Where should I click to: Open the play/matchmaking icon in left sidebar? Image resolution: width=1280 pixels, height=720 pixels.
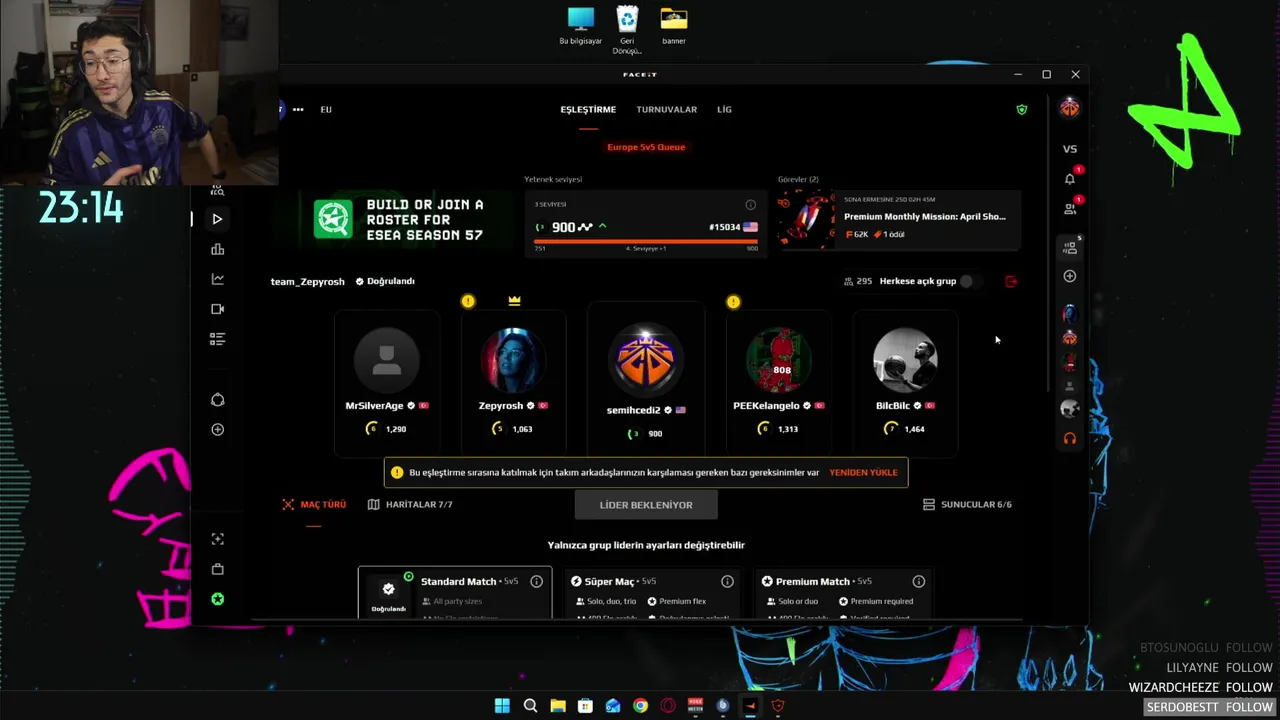(x=217, y=219)
